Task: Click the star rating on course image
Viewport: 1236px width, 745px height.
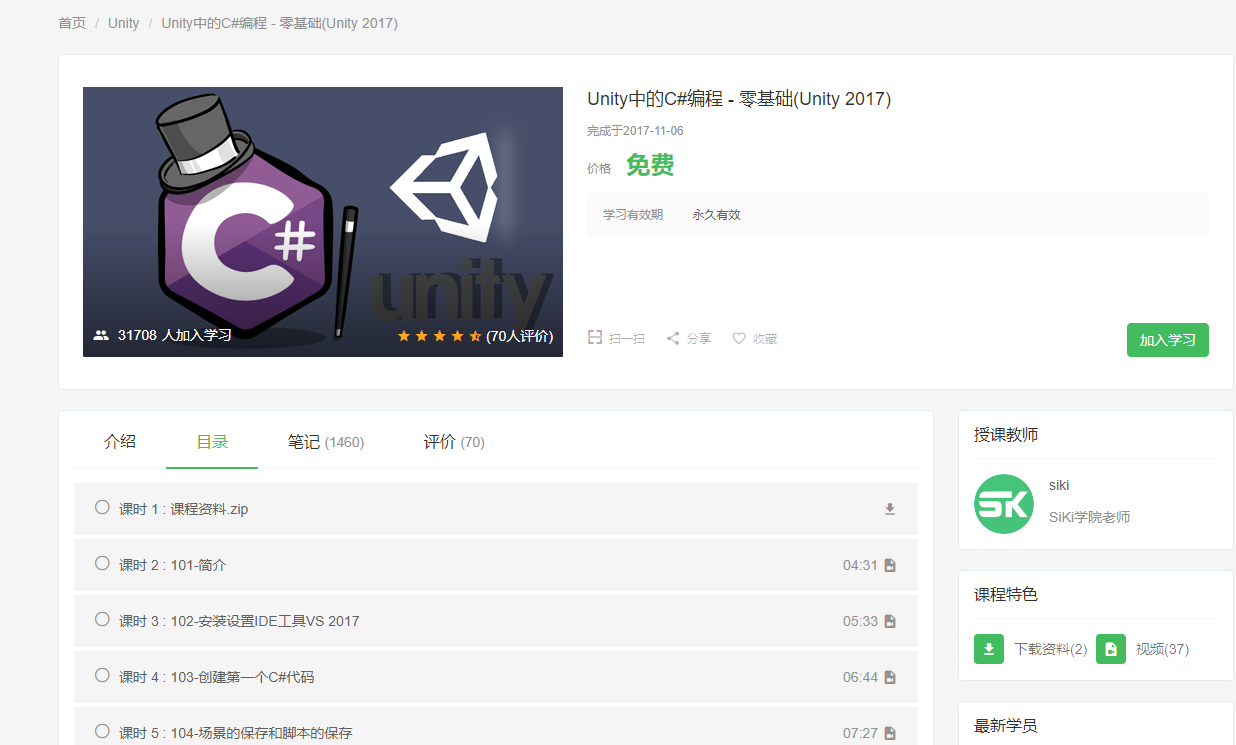Action: (439, 336)
